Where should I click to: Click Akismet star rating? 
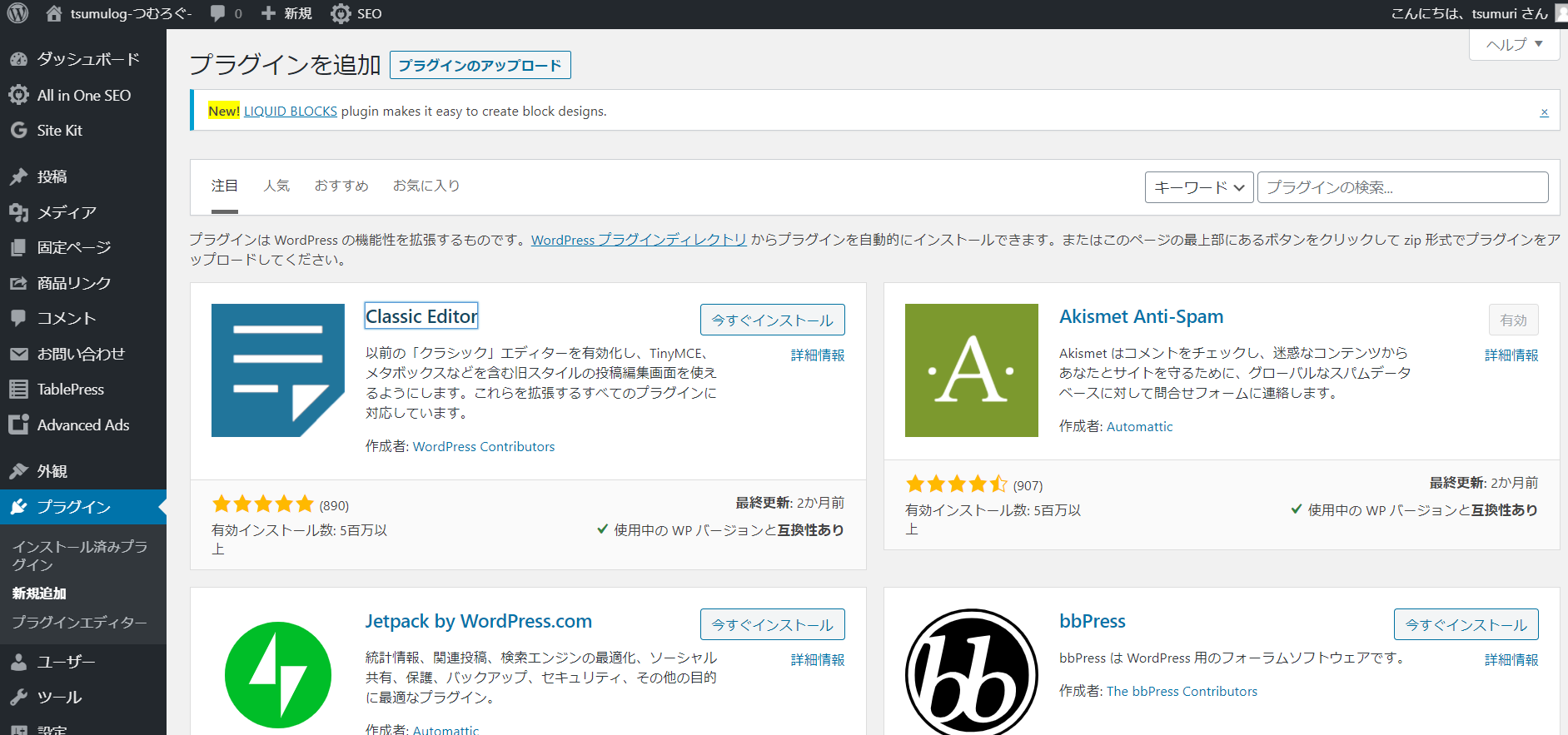coord(957,484)
